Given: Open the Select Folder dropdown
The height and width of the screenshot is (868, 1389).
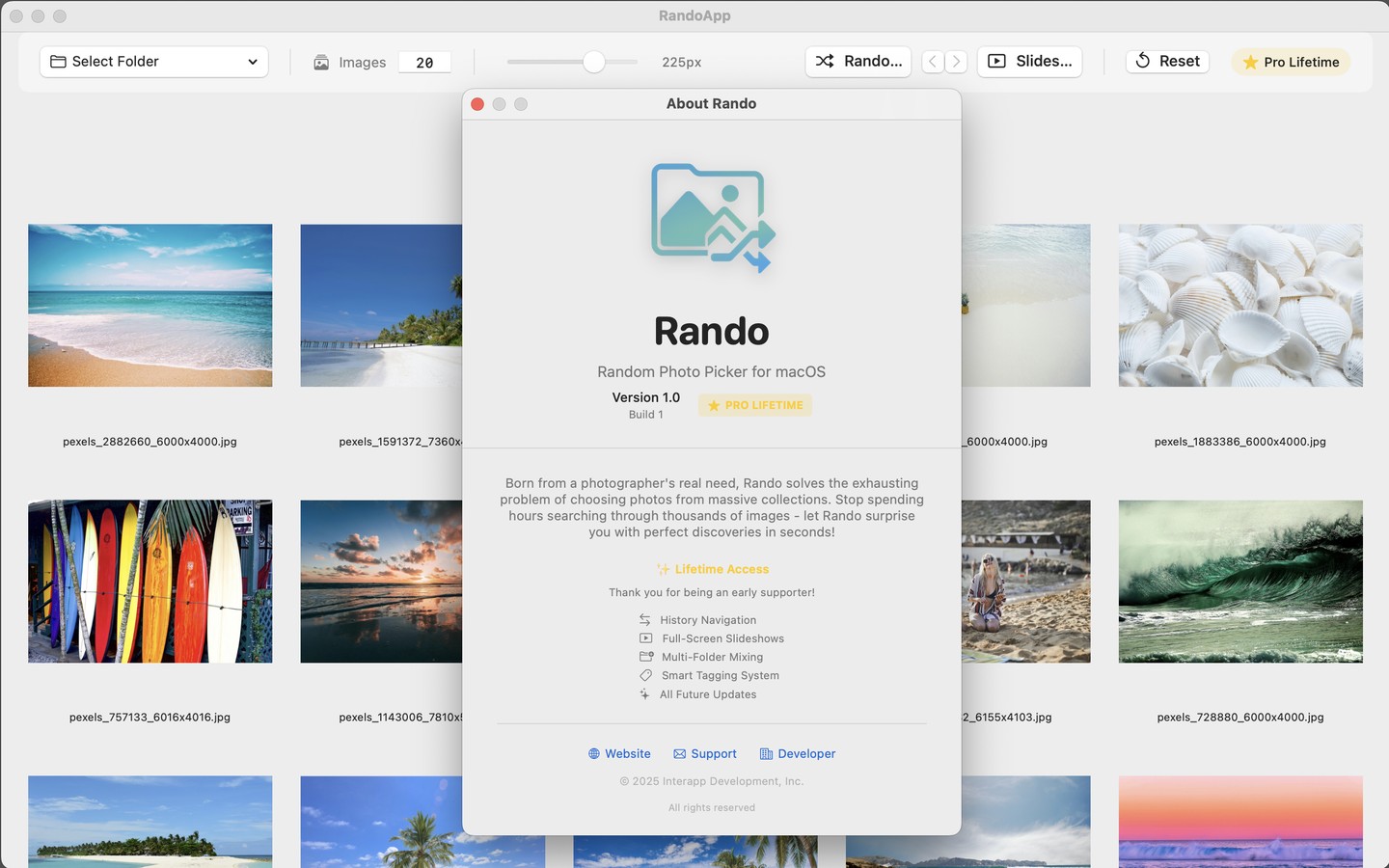Looking at the screenshot, I should tap(154, 62).
